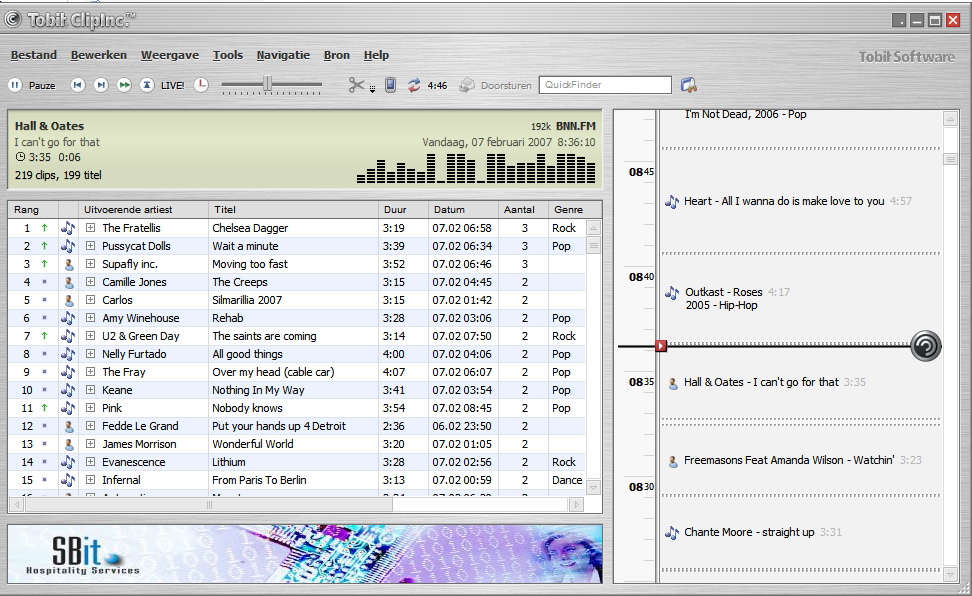The image size is (972, 596).
Task: Expand the Amy Winehouse entry
Action: [90, 318]
